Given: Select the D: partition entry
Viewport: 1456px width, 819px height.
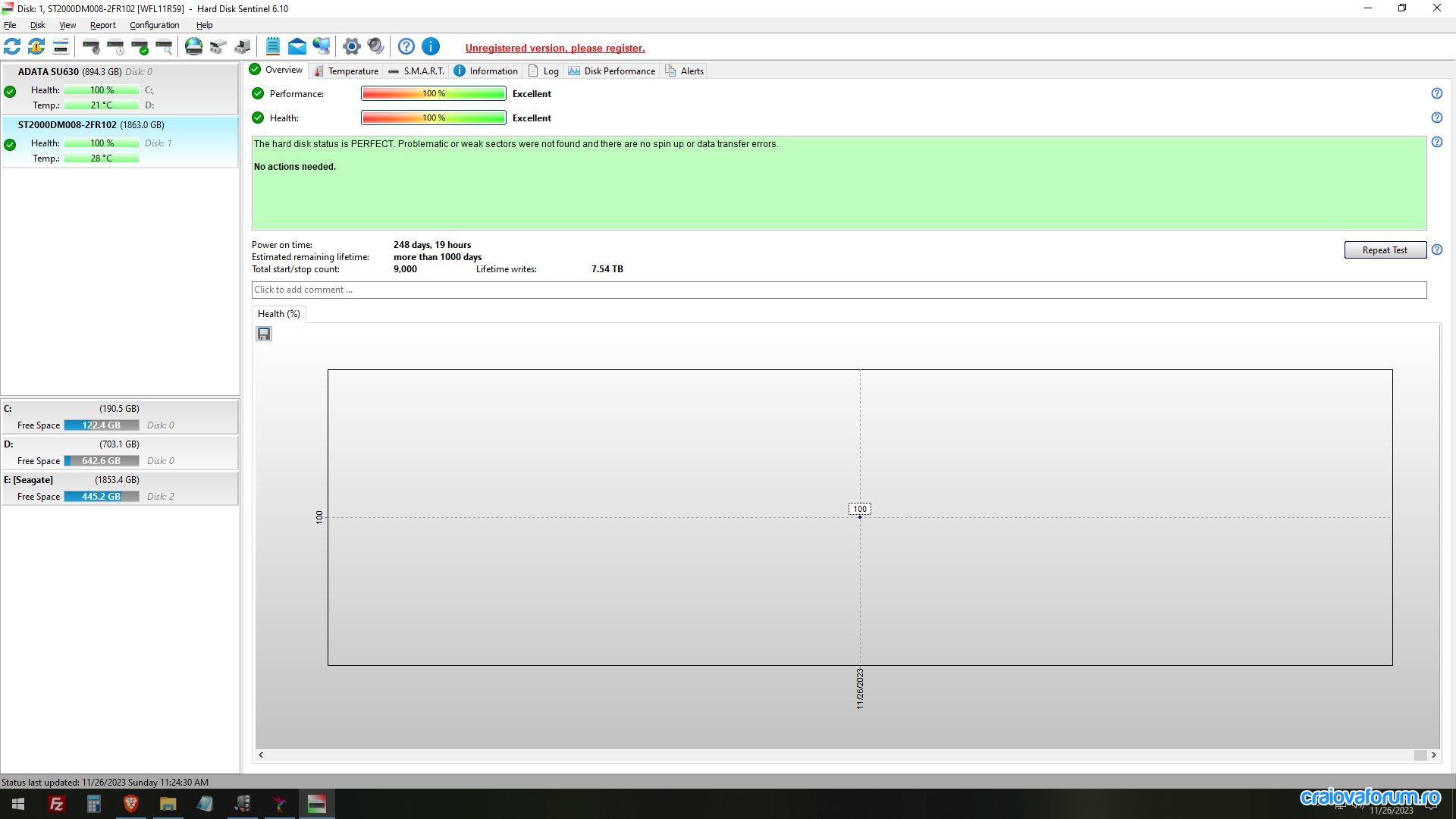Looking at the screenshot, I should [x=120, y=453].
